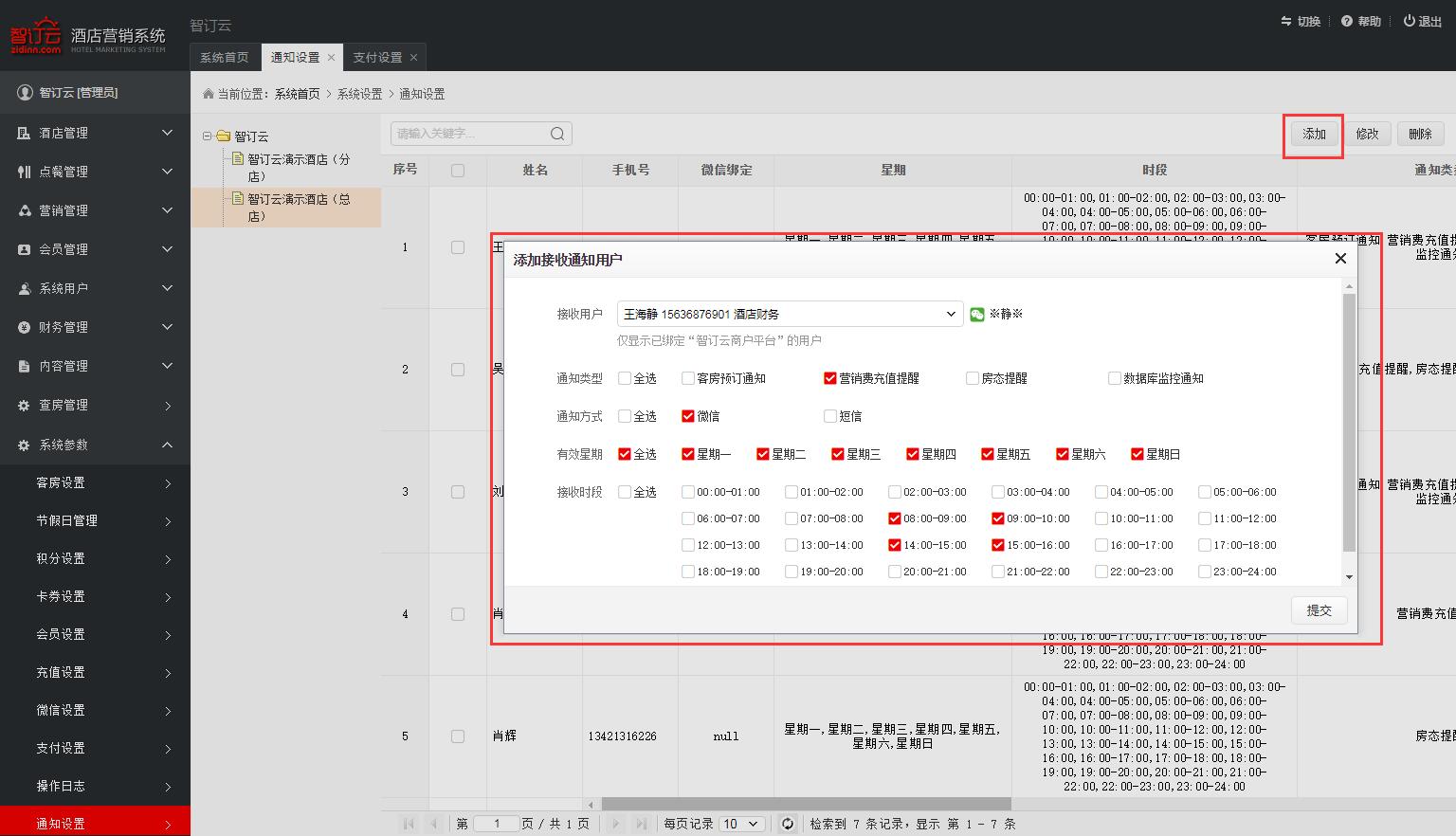Close the 添加接收通知用户 dialog
This screenshot has height=836, width=1456.
pyautogui.click(x=1340, y=259)
